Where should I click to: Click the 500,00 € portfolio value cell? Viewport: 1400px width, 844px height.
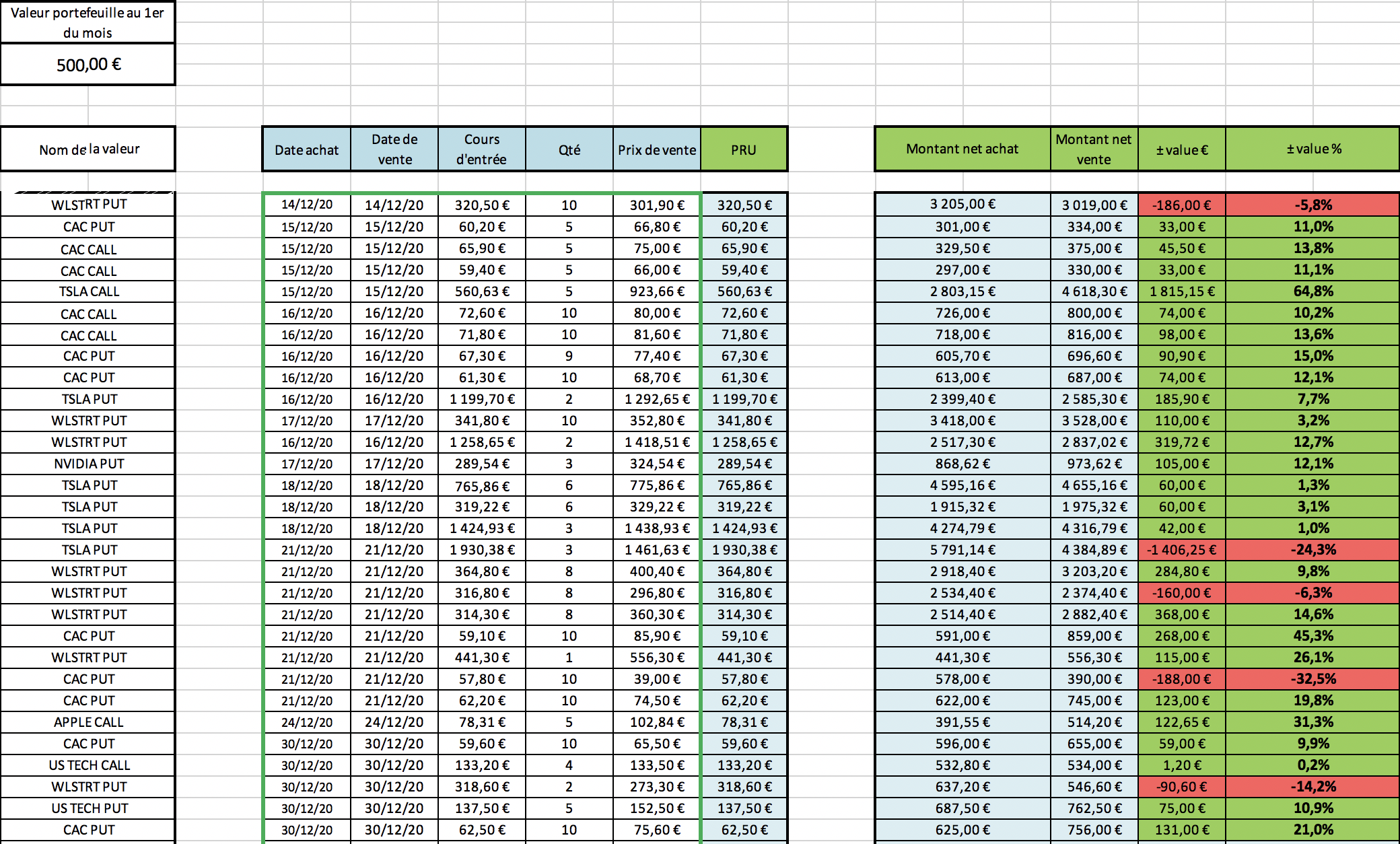click(x=88, y=65)
